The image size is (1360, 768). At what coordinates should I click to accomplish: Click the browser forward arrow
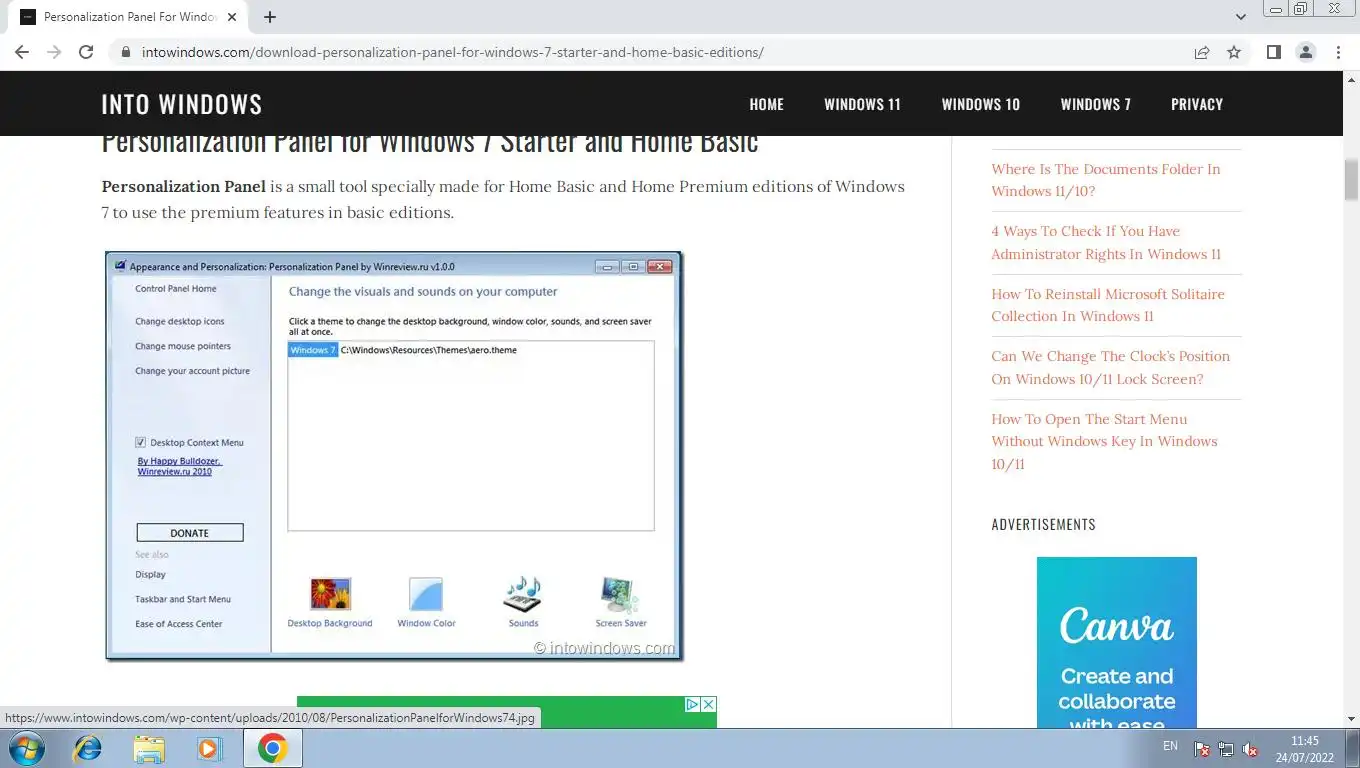pyautogui.click(x=54, y=52)
